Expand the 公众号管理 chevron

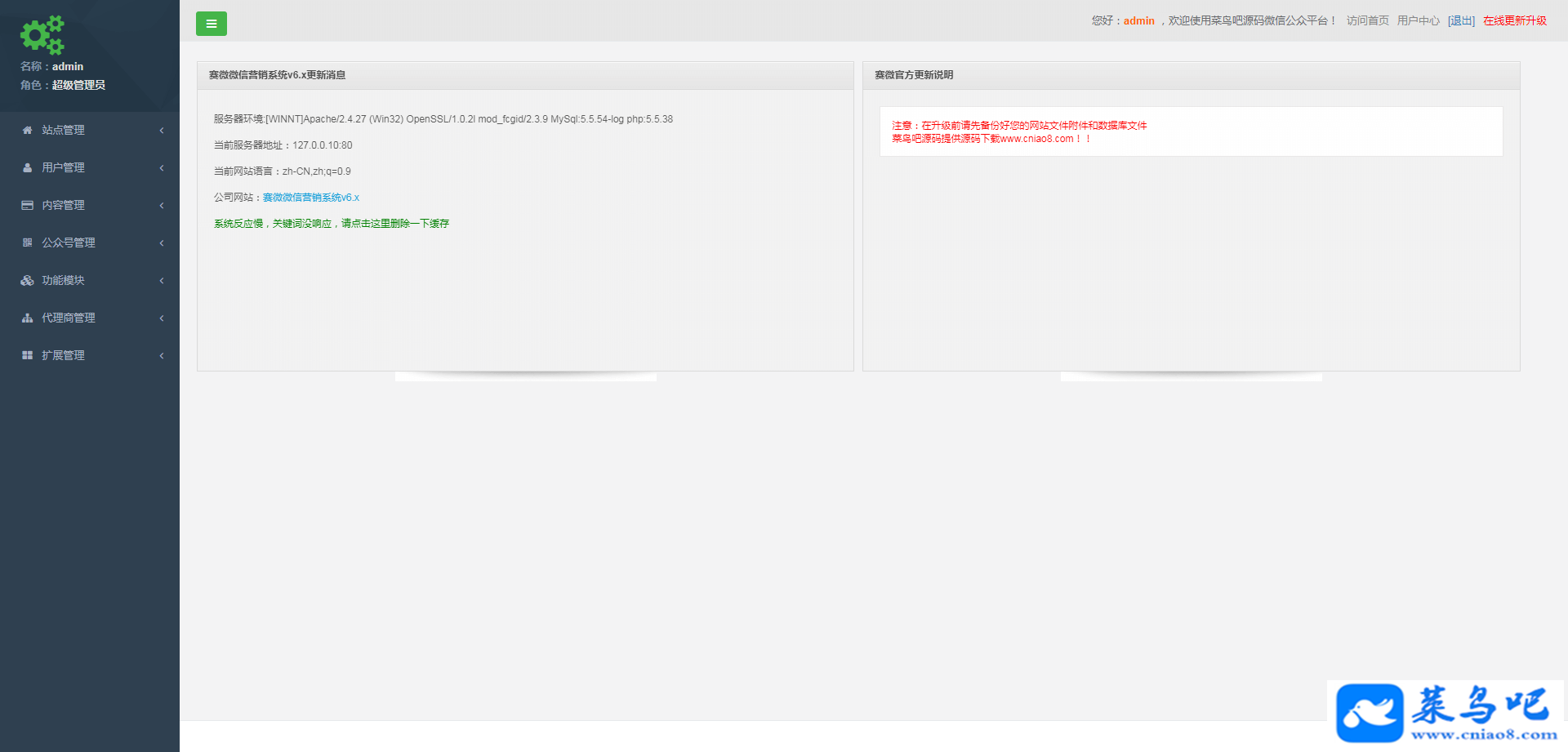point(162,243)
